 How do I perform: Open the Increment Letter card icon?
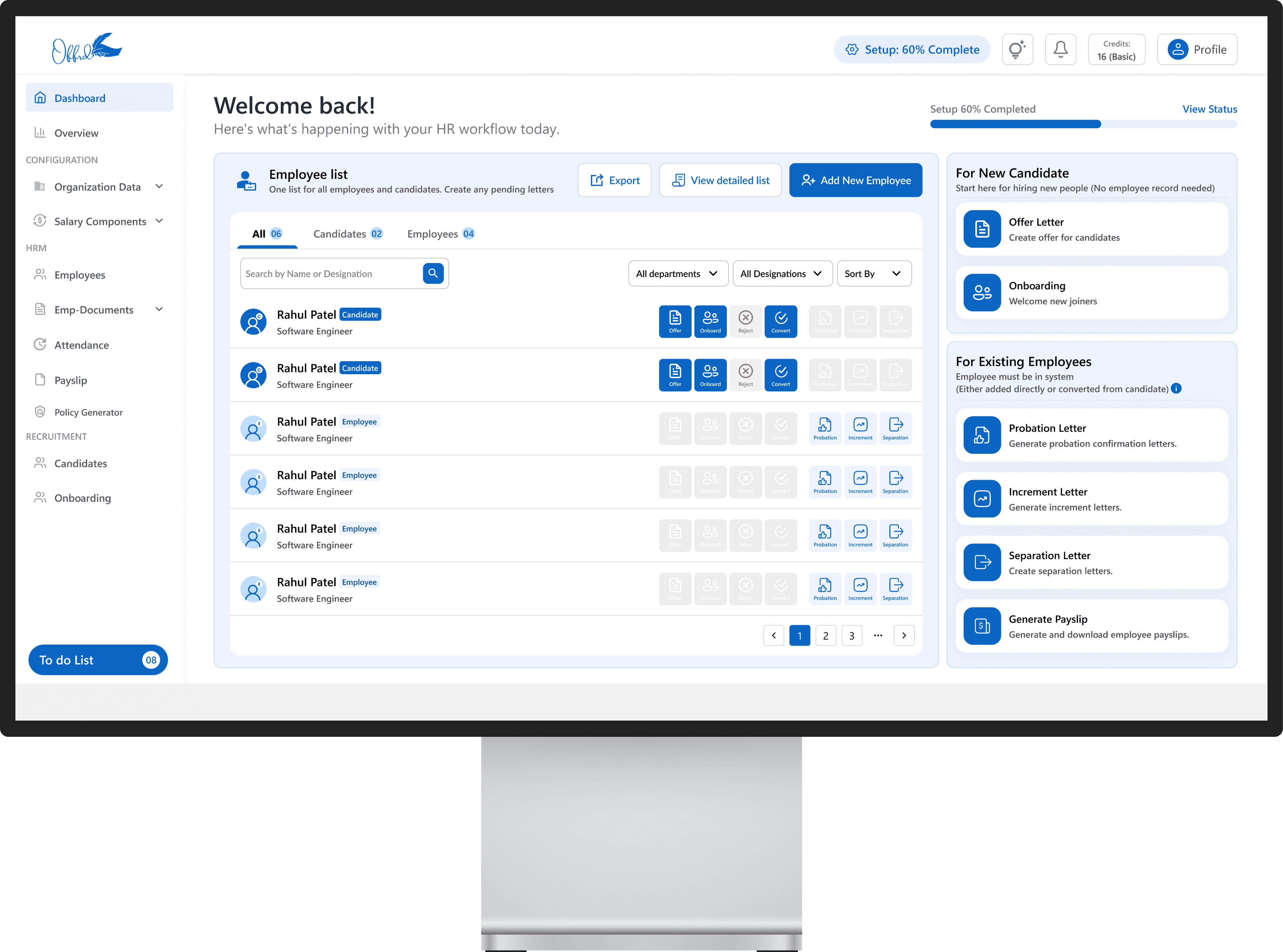click(982, 499)
